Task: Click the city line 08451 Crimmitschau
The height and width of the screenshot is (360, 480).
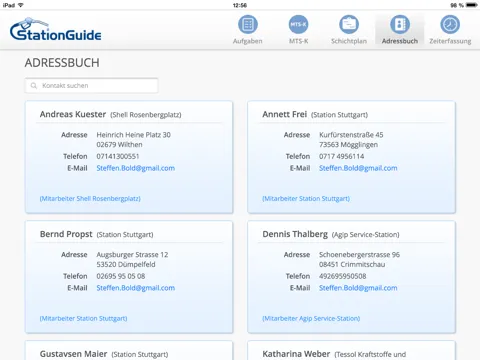Action: (x=352, y=264)
